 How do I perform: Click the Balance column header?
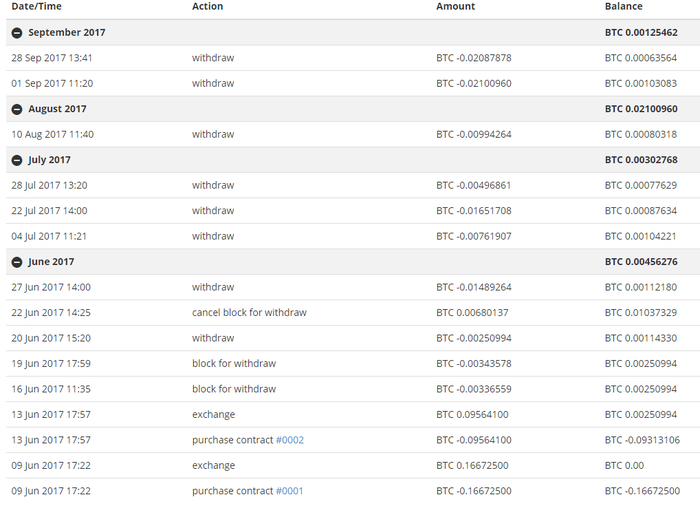[x=624, y=6]
